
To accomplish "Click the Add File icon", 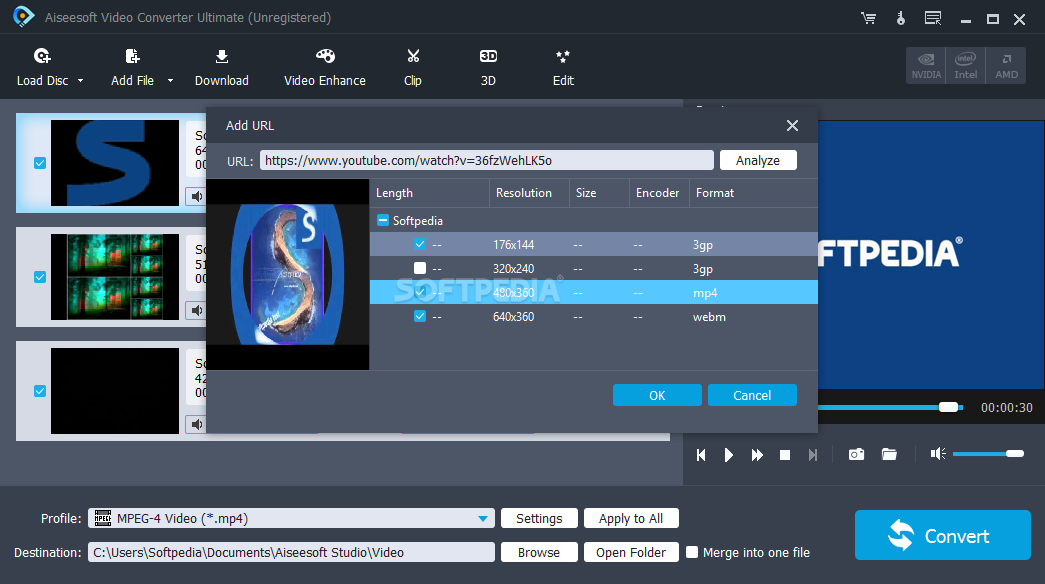I will (x=133, y=57).
